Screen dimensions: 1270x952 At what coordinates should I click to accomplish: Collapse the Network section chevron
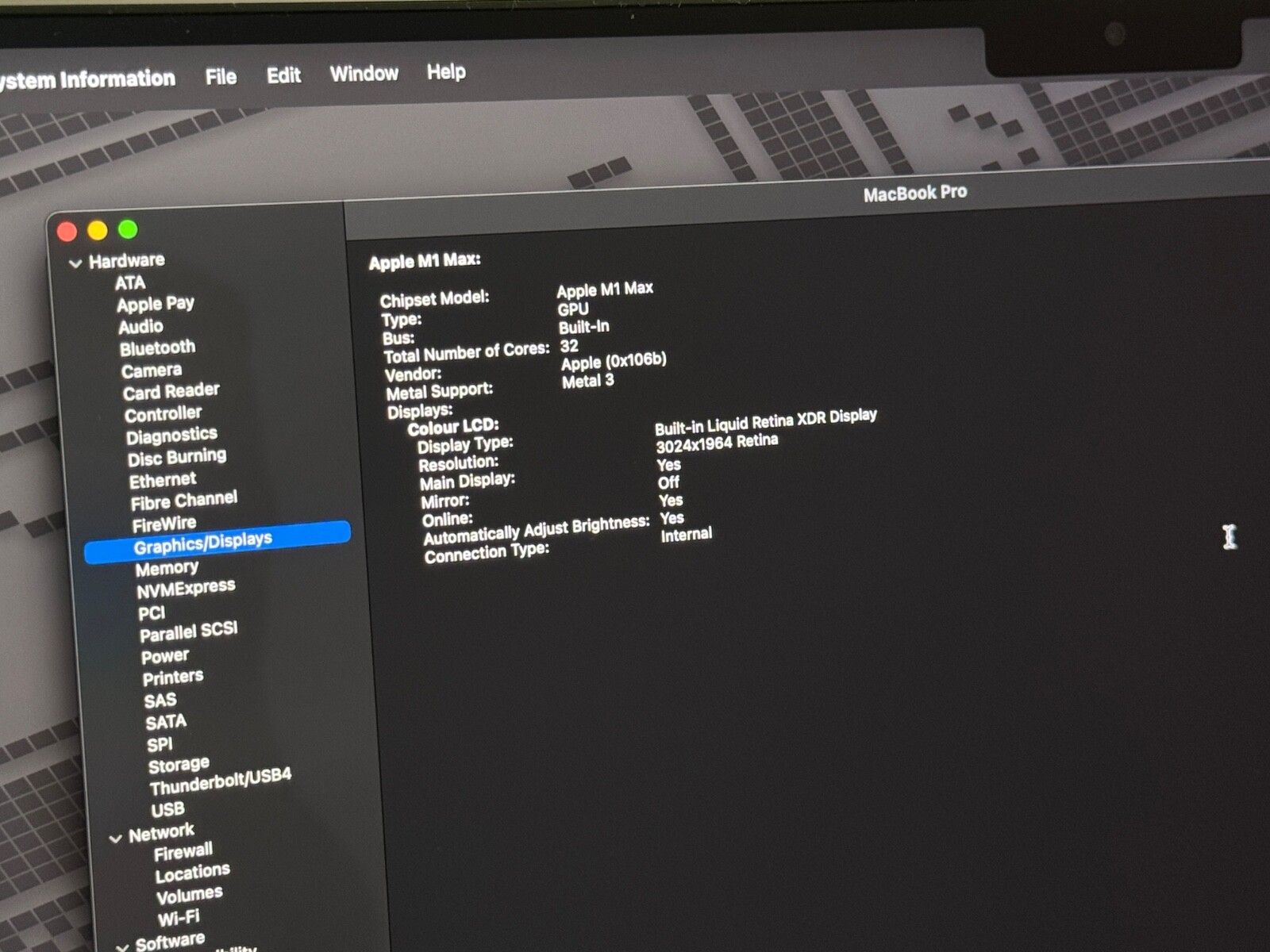click(115, 838)
